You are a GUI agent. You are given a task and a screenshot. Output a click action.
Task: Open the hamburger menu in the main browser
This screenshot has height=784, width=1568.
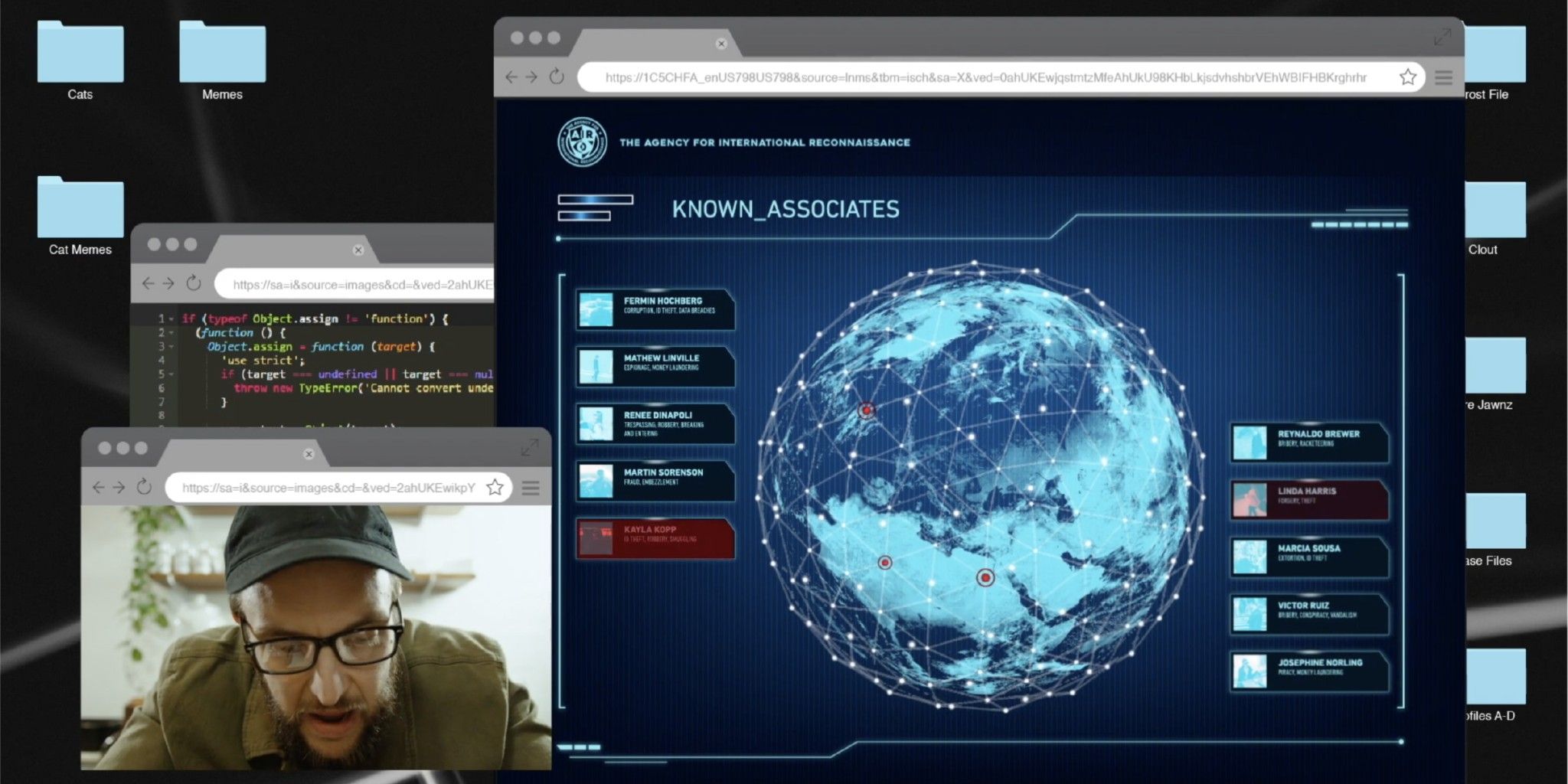point(1443,77)
